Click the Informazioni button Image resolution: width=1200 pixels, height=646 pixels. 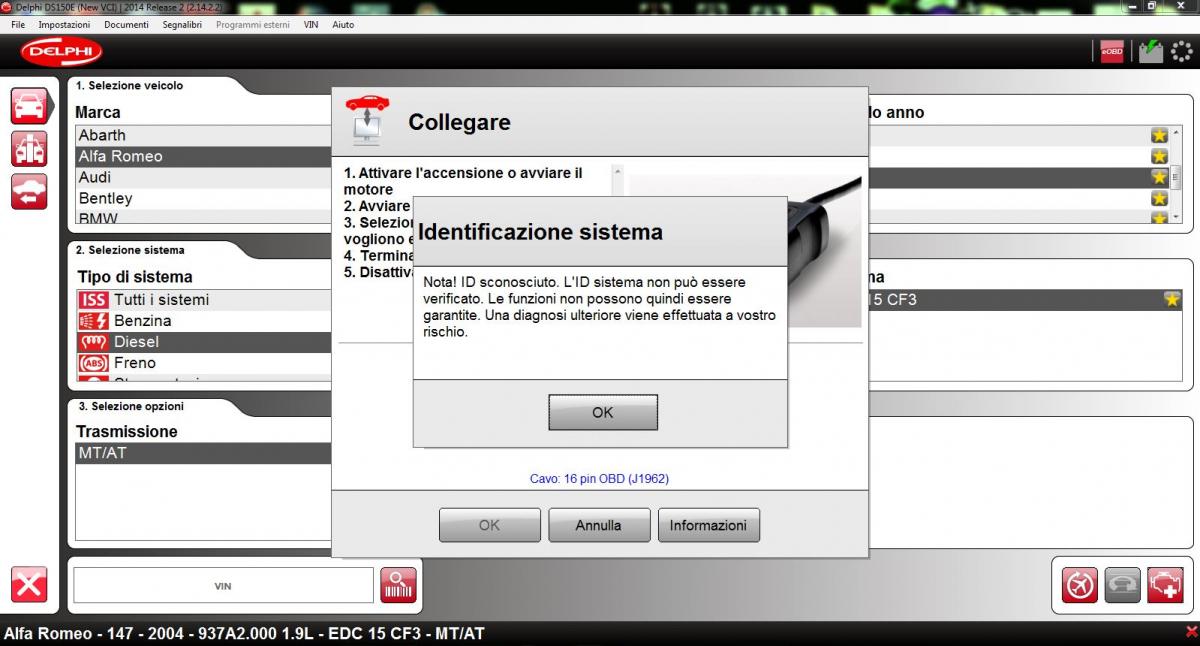(708, 525)
